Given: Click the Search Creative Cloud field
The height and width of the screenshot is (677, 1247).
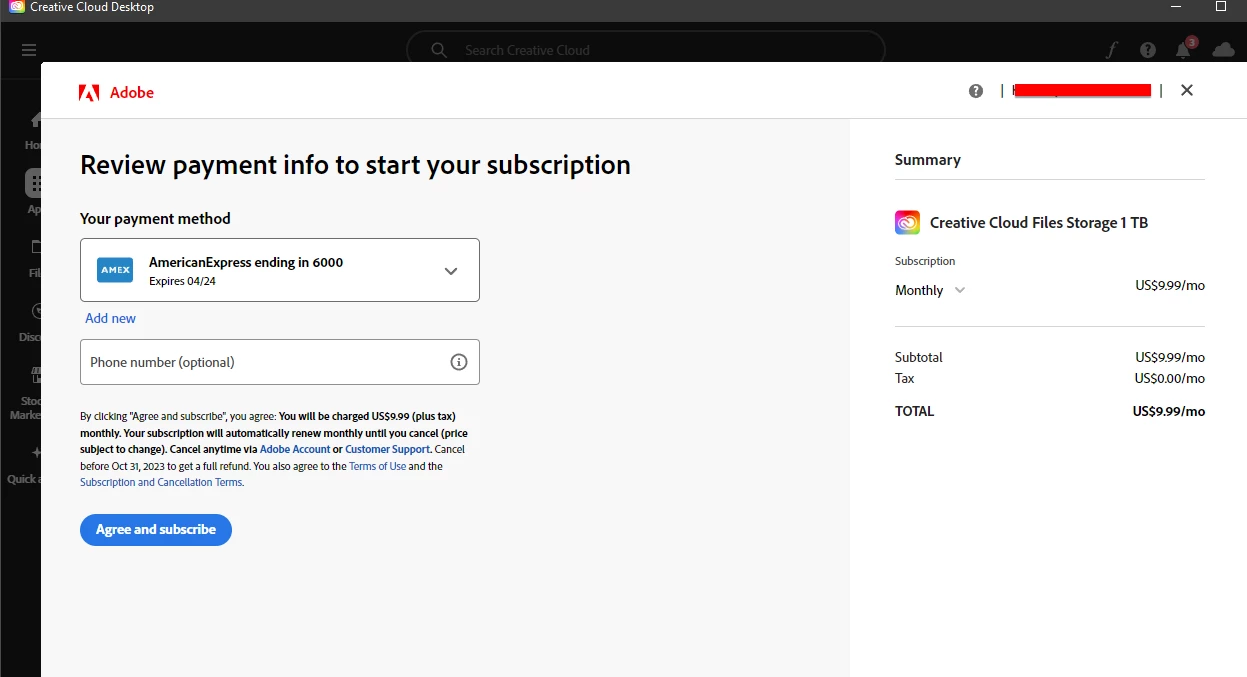Looking at the screenshot, I should coord(645,50).
